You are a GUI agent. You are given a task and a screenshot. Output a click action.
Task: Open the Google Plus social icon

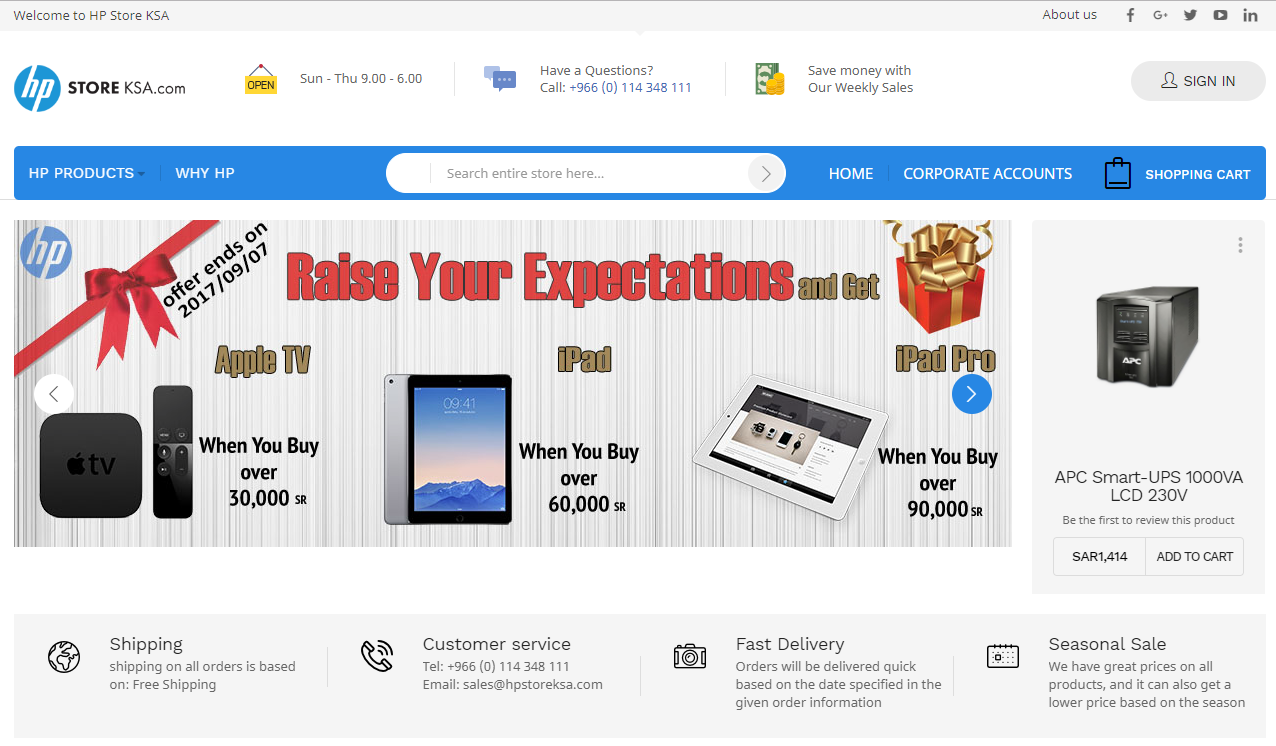[x=1161, y=15]
